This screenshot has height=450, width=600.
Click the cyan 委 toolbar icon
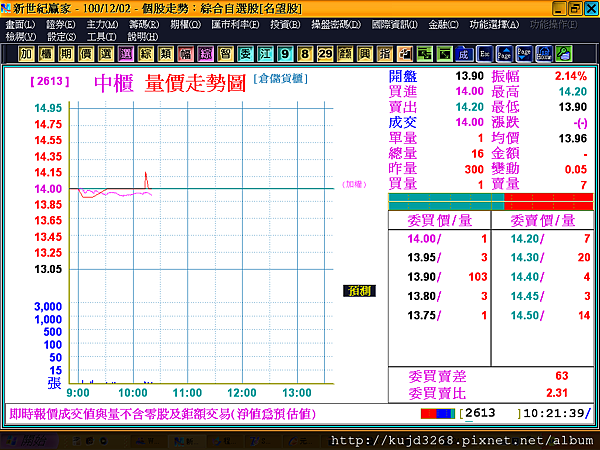point(245,54)
